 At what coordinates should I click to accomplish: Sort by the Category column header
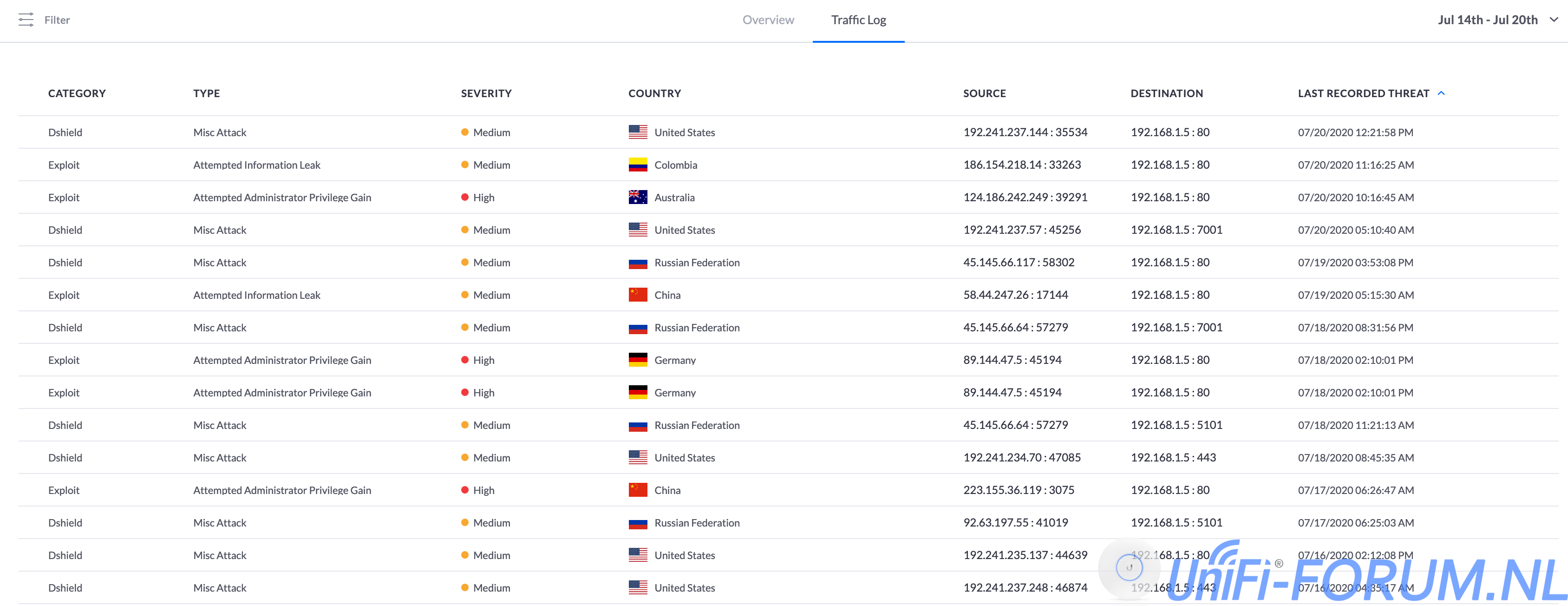(x=77, y=93)
